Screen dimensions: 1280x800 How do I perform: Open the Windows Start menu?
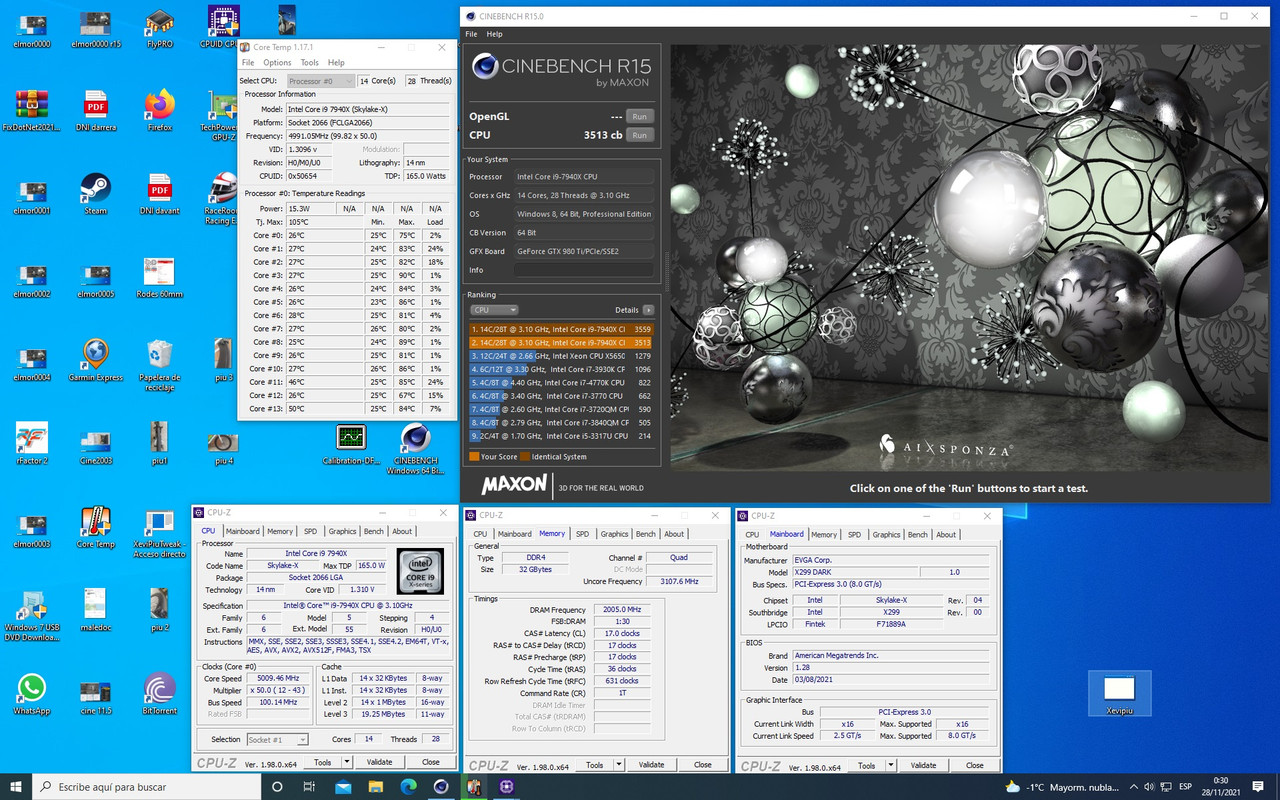17,786
